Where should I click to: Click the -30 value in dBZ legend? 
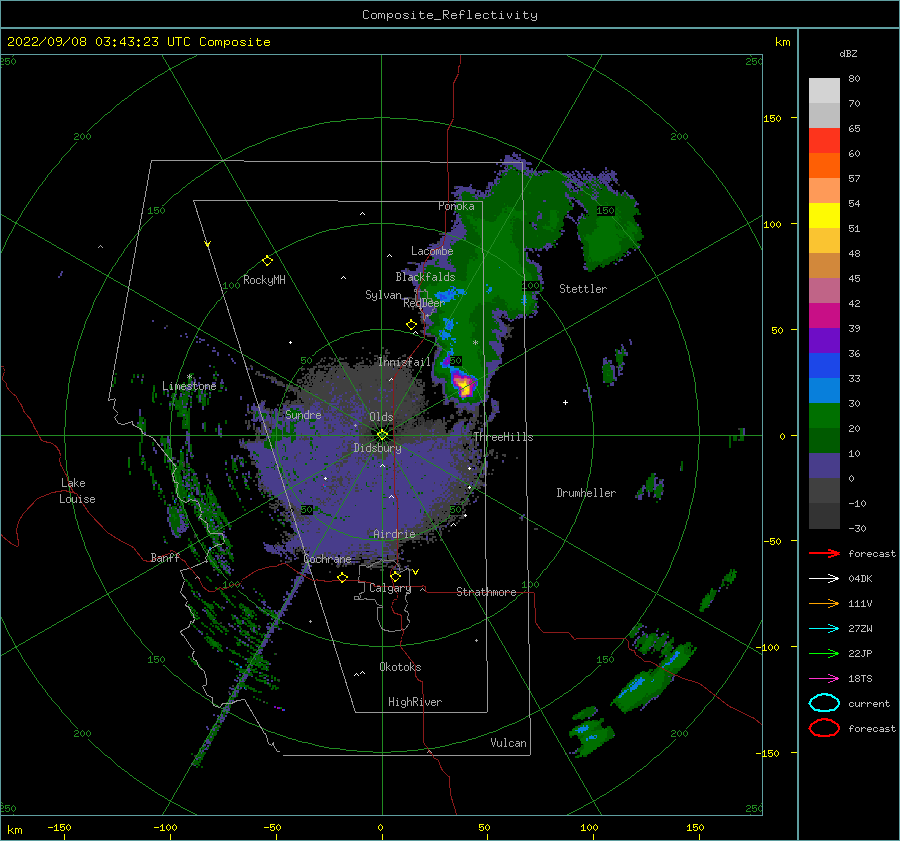858,529
